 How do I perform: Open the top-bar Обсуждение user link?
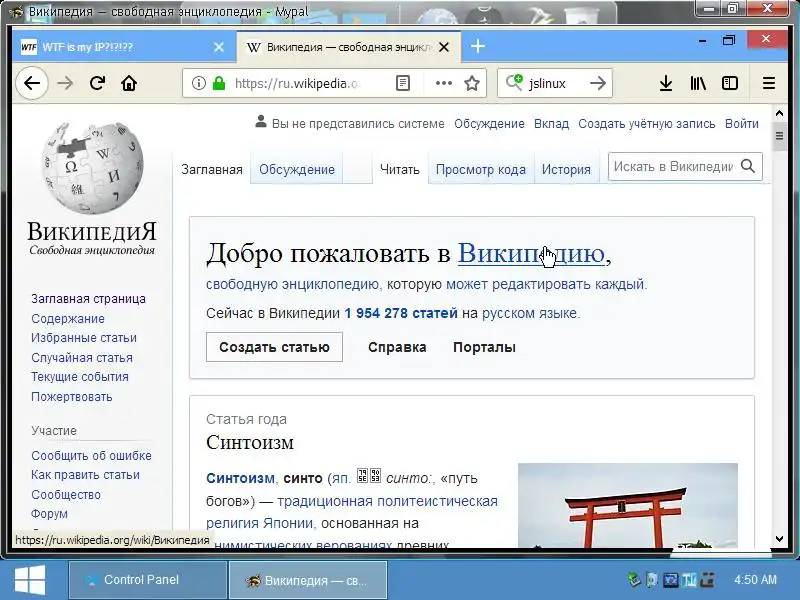pyautogui.click(x=489, y=123)
